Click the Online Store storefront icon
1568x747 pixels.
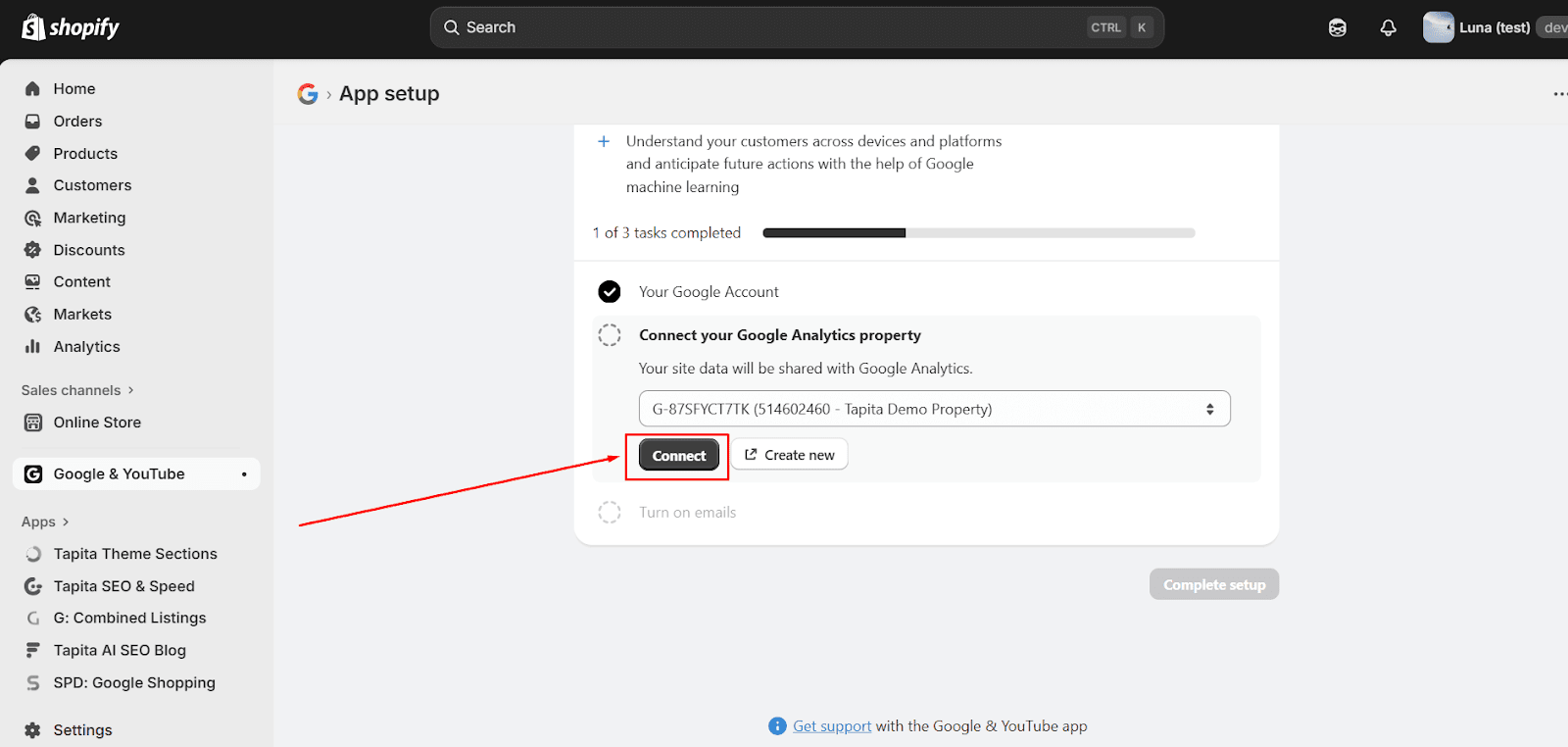[x=32, y=423]
